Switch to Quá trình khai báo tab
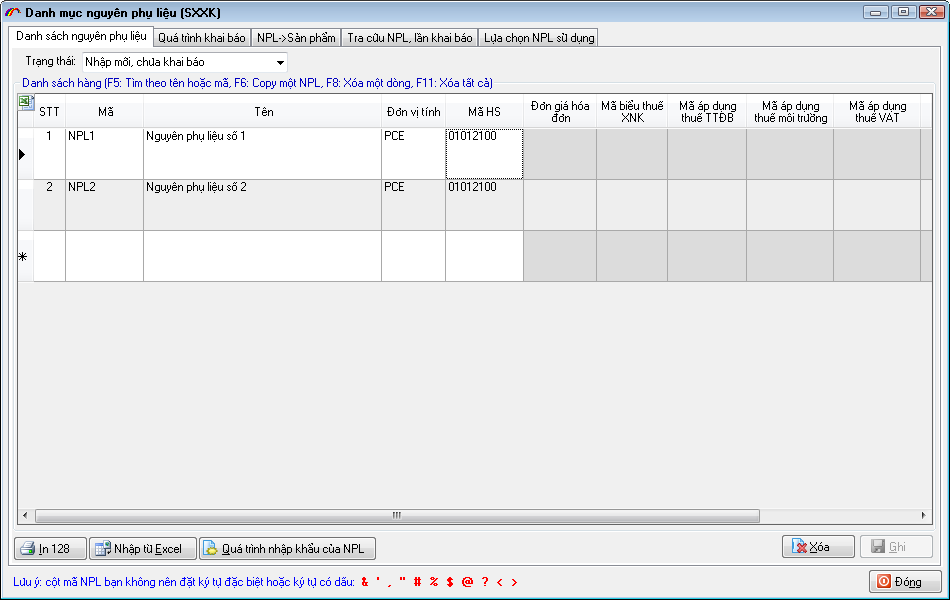The image size is (950, 600). 202,38
